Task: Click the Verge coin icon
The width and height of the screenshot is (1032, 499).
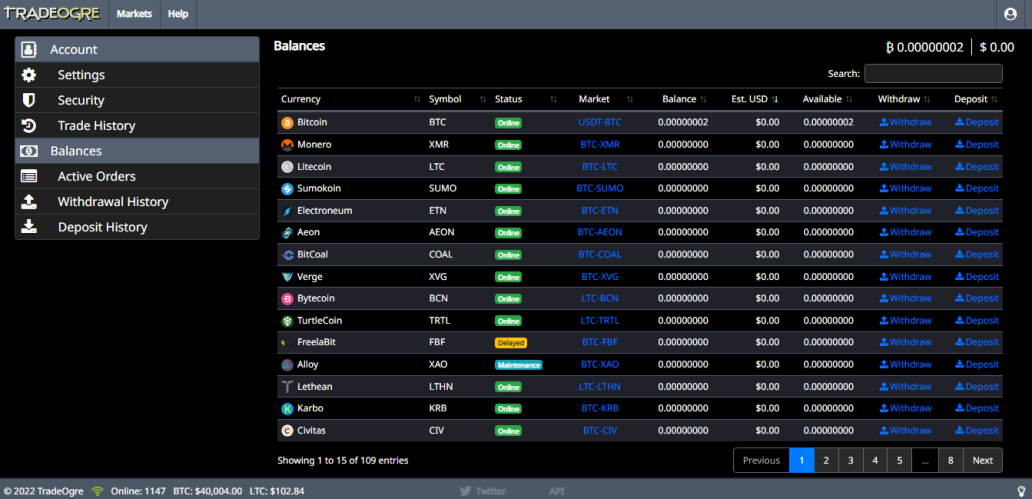Action: tap(287, 276)
